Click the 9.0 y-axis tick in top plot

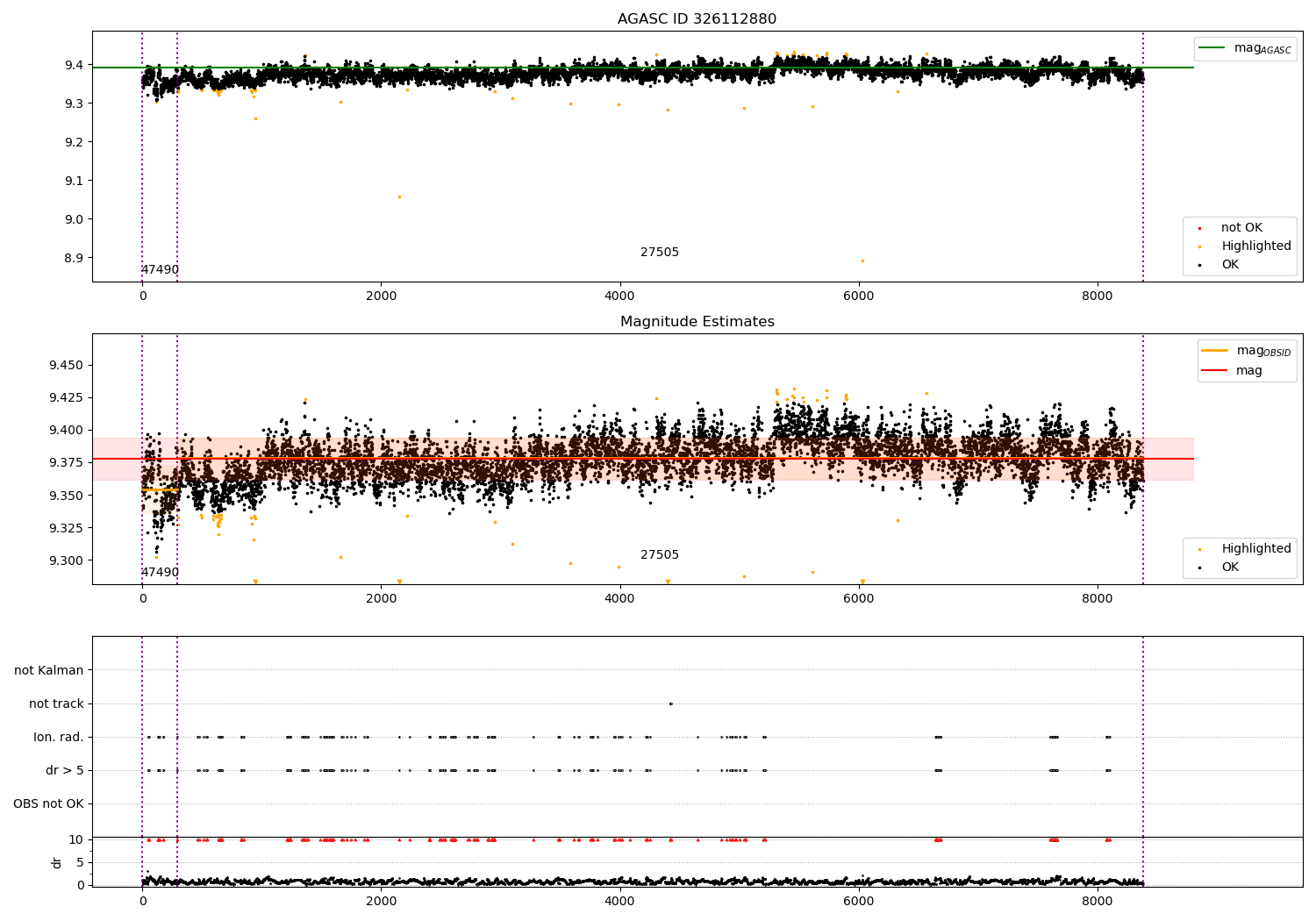click(73, 219)
